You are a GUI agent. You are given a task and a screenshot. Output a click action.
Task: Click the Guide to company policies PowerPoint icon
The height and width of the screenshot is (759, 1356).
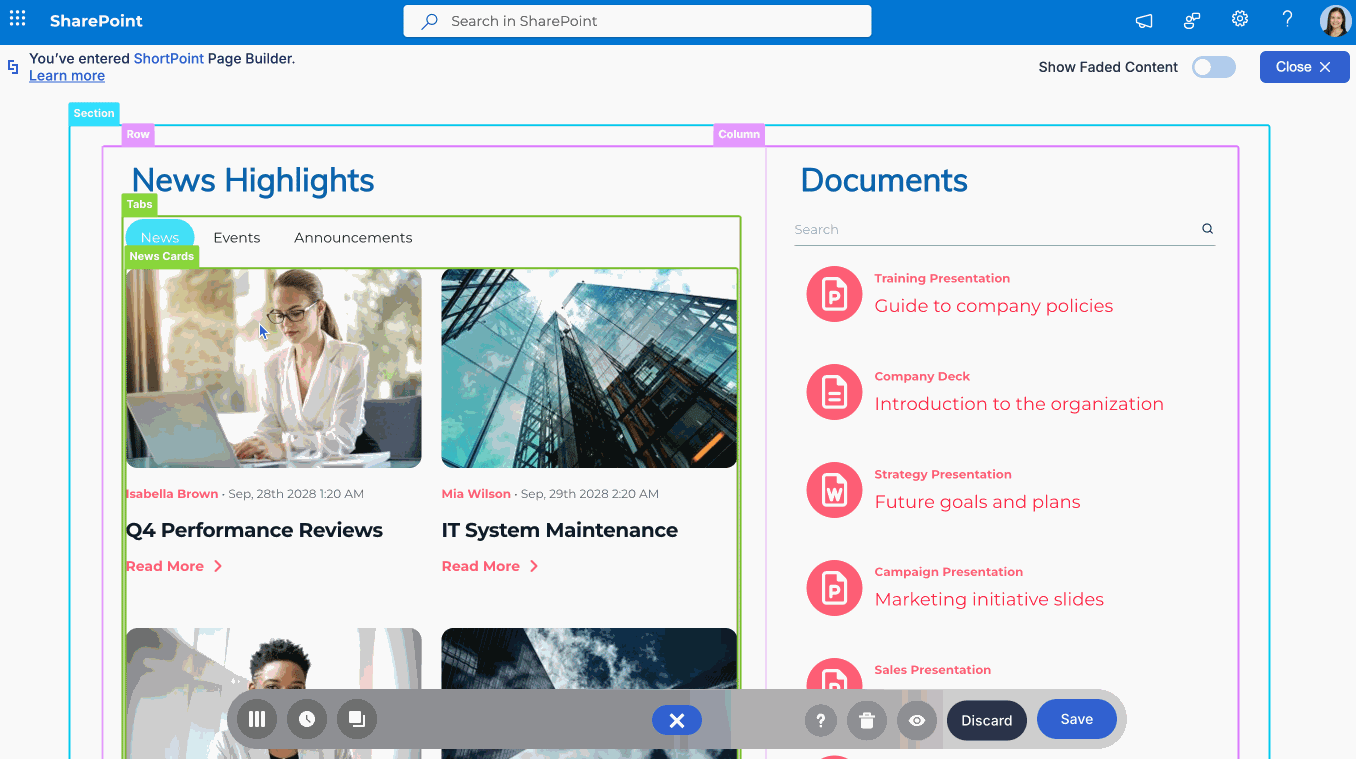tap(834, 294)
